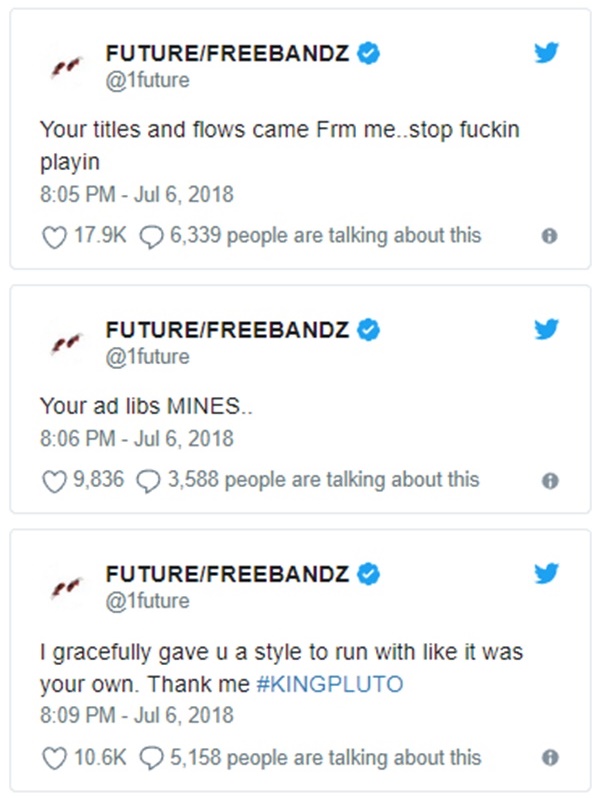The width and height of the screenshot is (600, 798).
Task: Click the Twitter bird icon on the first tweet
Action: 547,54
